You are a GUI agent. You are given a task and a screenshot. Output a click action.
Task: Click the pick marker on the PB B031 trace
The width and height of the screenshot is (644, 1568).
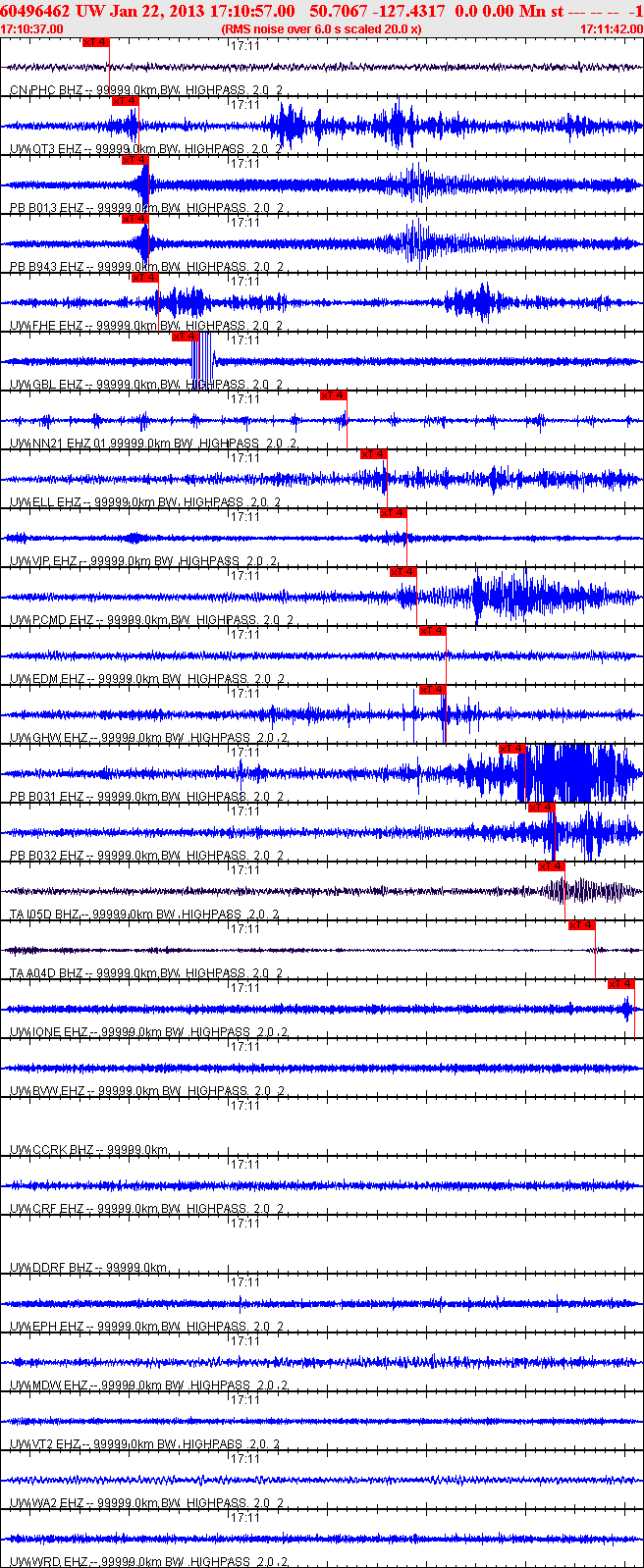pos(511,749)
